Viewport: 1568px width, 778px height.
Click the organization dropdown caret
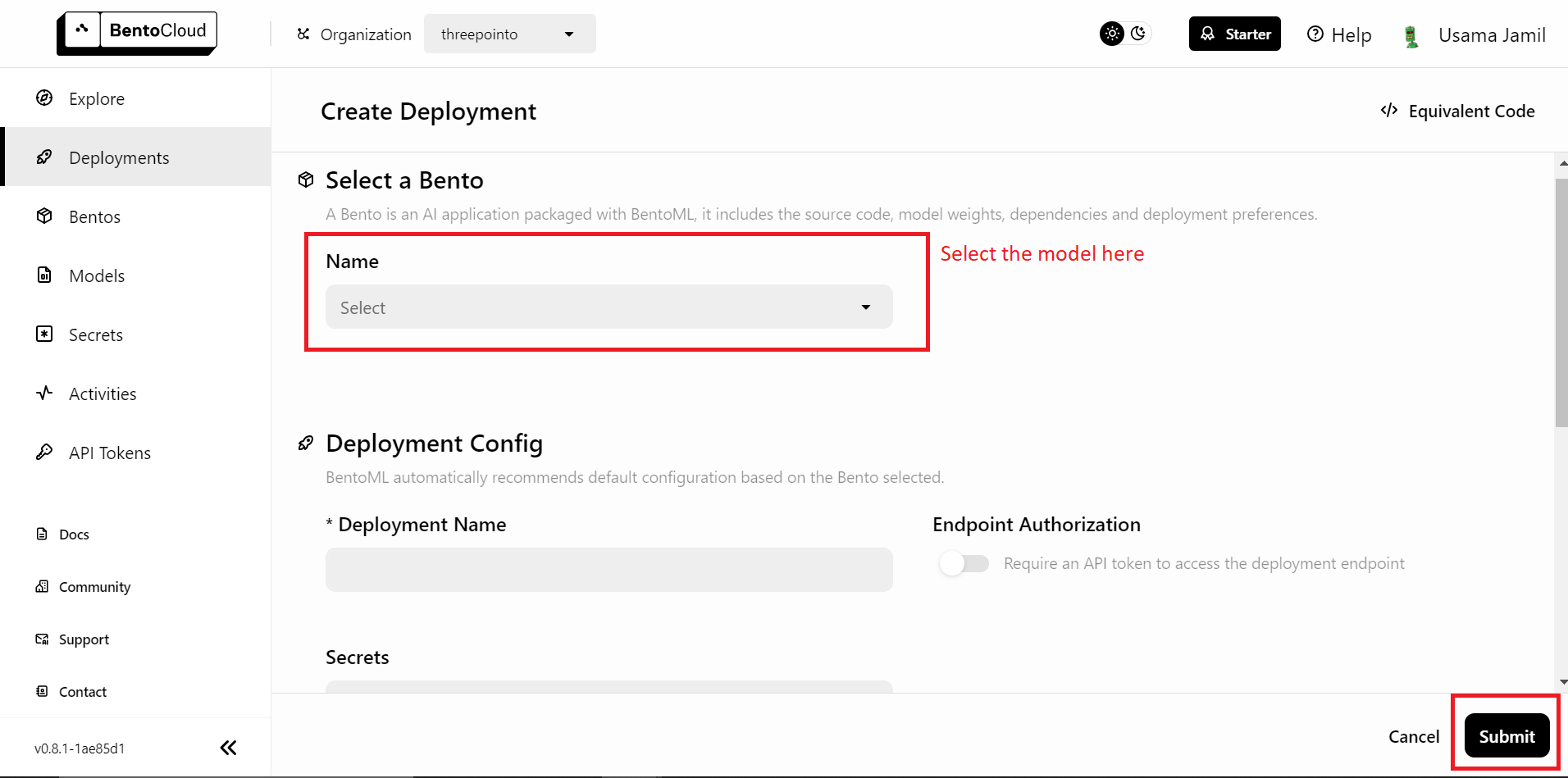[569, 34]
